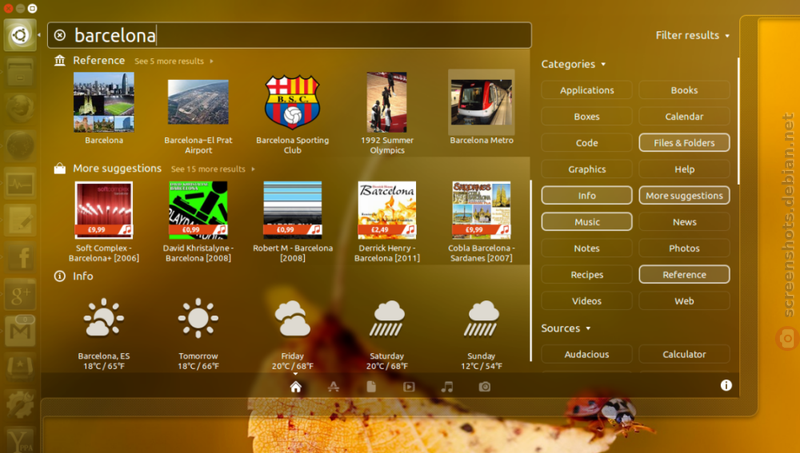Open Cobla Barcelona Sardanes album cover
800x453 pixels.
pyautogui.click(x=481, y=210)
